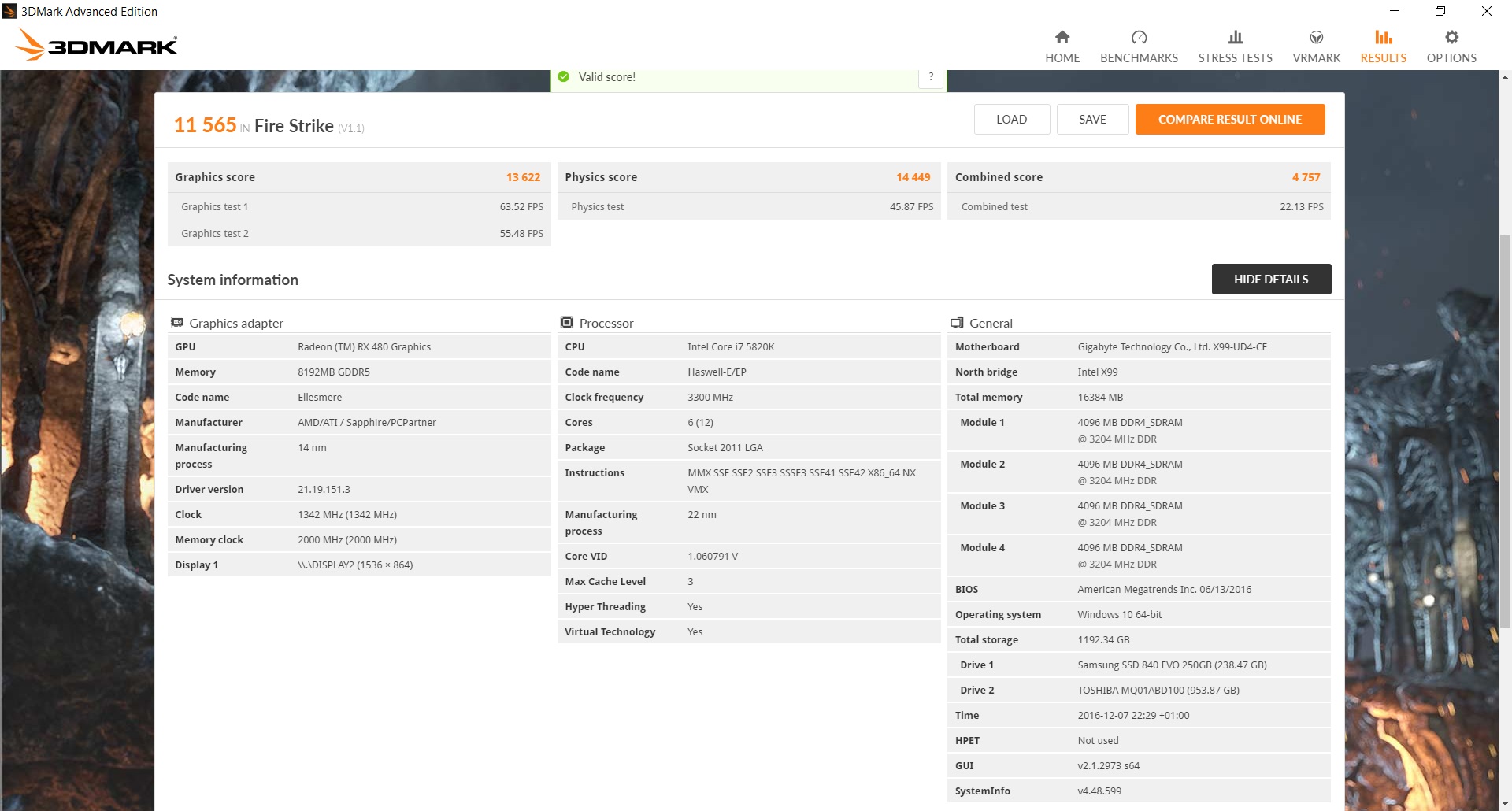Click Combined score value 4 757
Viewport: 1512px width, 811px height.
[1306, 177]
